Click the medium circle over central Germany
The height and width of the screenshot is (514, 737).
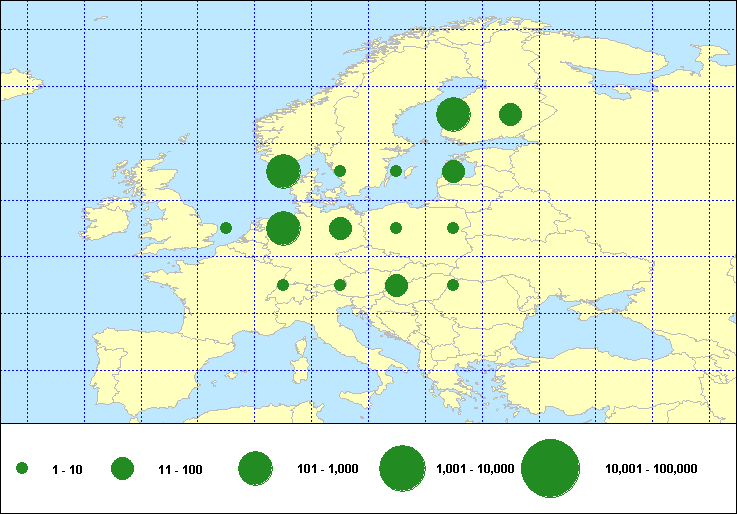340,228
